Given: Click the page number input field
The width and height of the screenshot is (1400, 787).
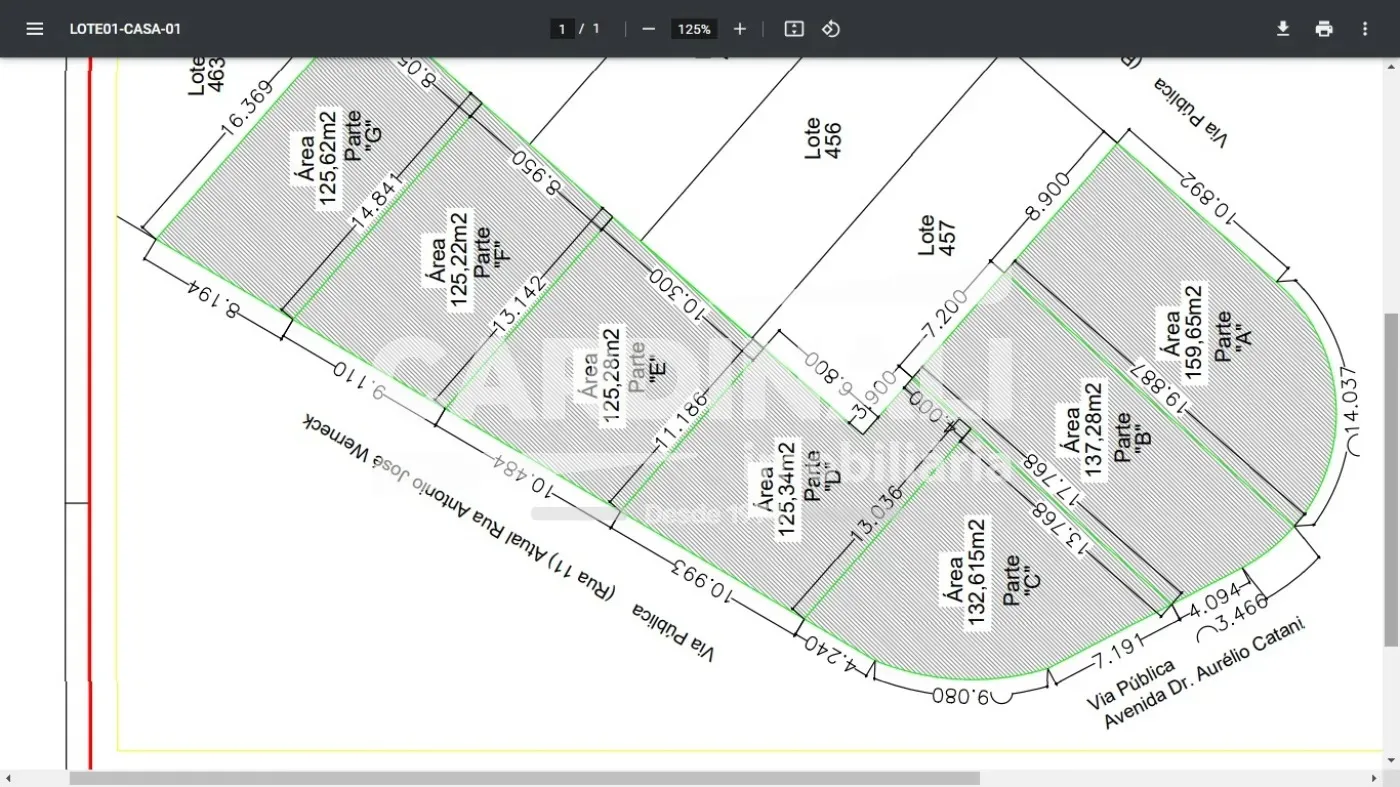Looking at the screenshot, I should point(561,28).
